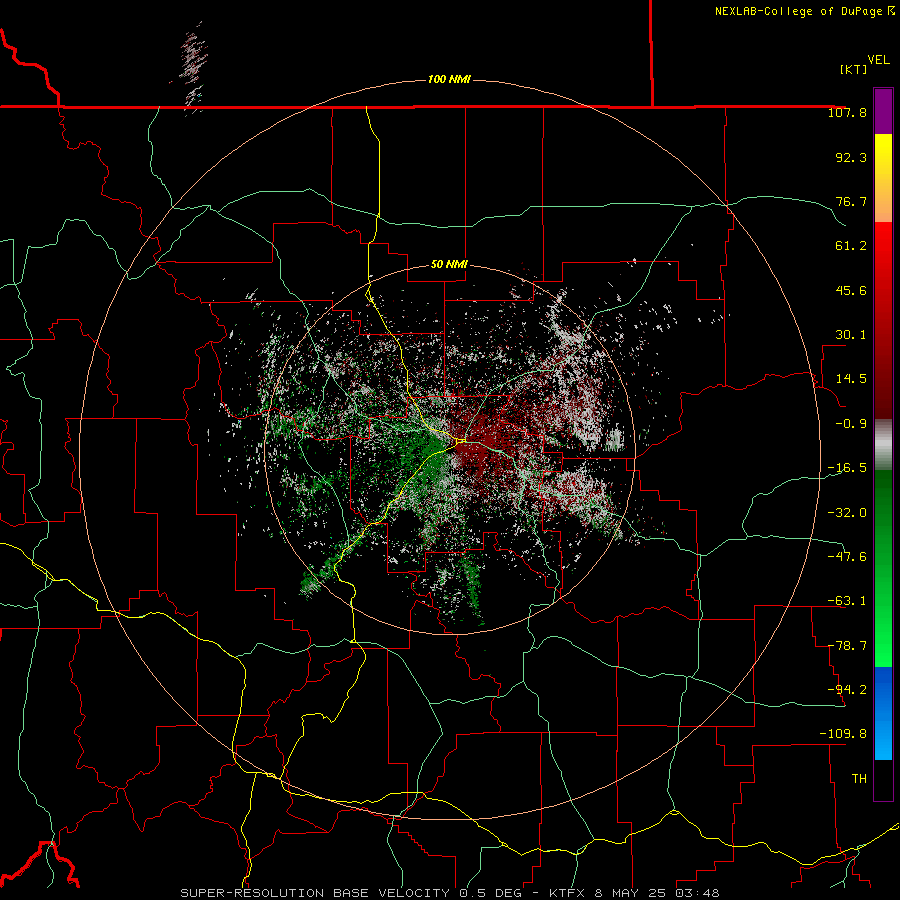The image size is (900, 900).
Task: Click the TH legend label
Action: point(859,778)
